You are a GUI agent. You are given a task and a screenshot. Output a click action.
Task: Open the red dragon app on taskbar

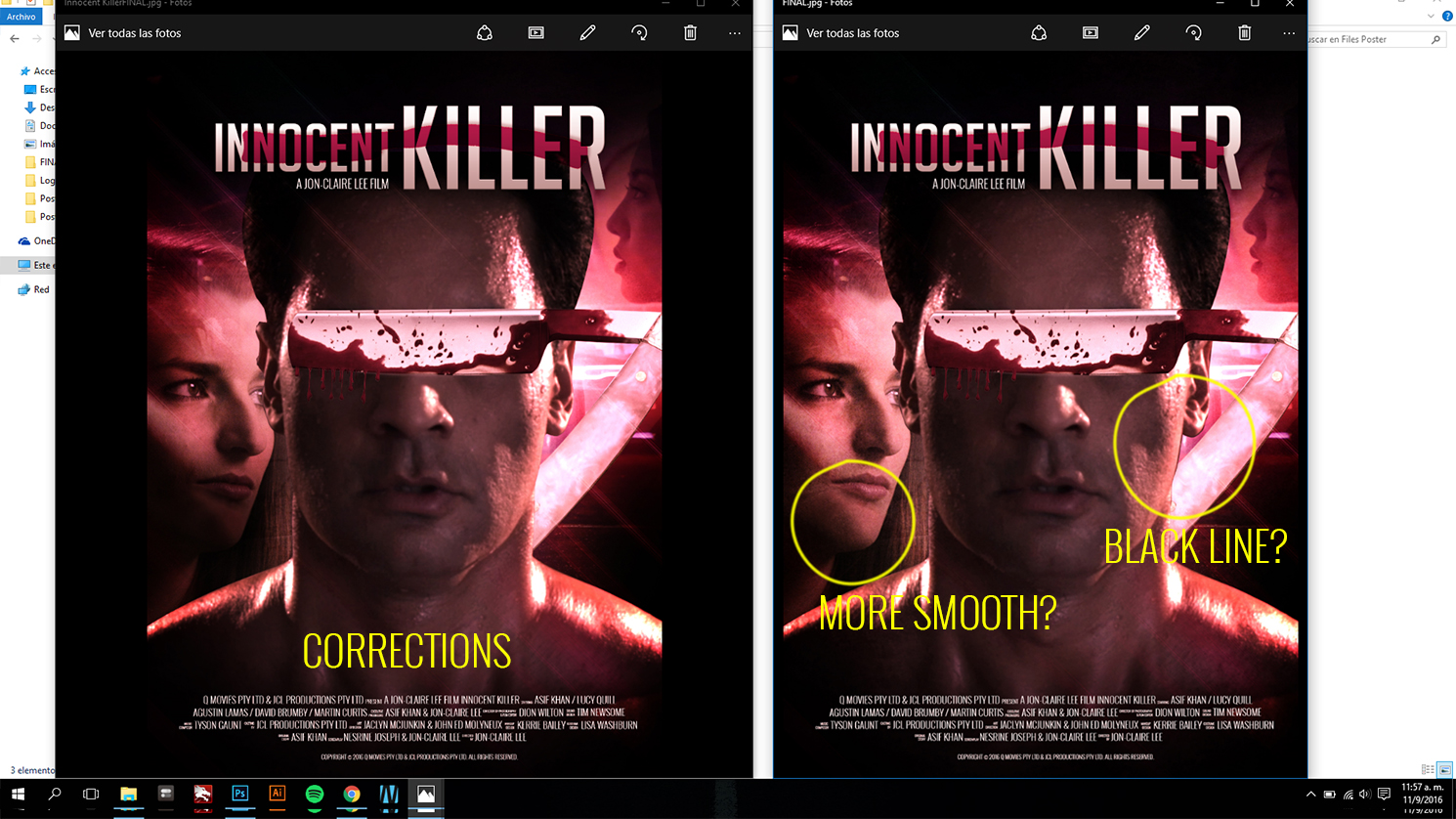click(x=202, y=795)
